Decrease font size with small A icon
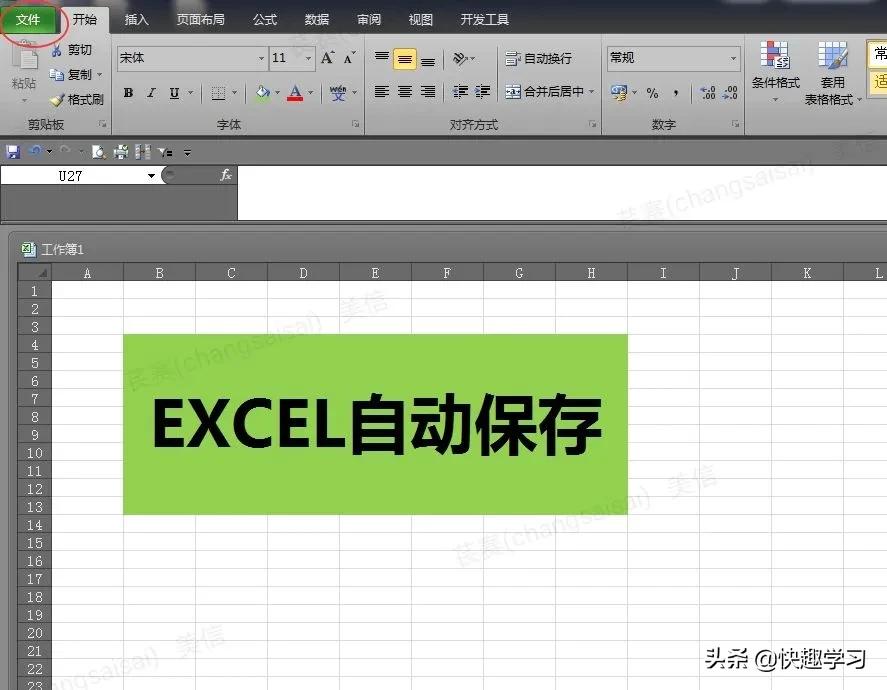The image size is (887, 690). 350,58
